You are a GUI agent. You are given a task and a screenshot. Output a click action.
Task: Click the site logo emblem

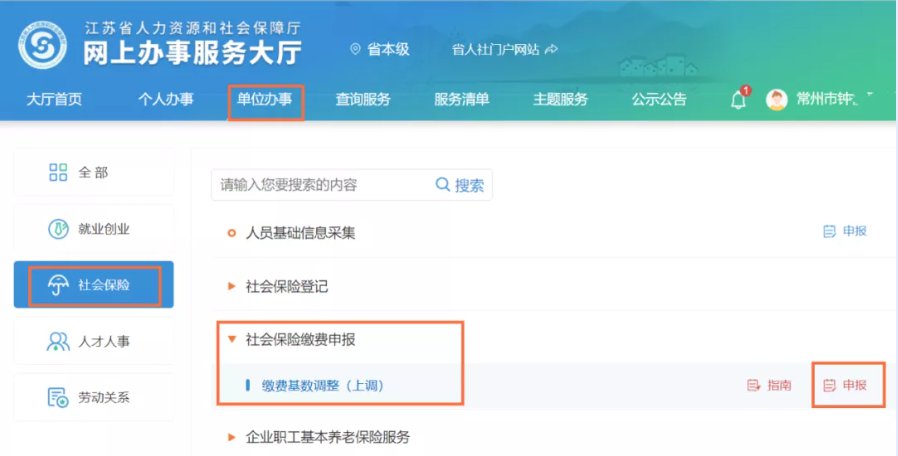pyautogui.click(x=42, y=45)
